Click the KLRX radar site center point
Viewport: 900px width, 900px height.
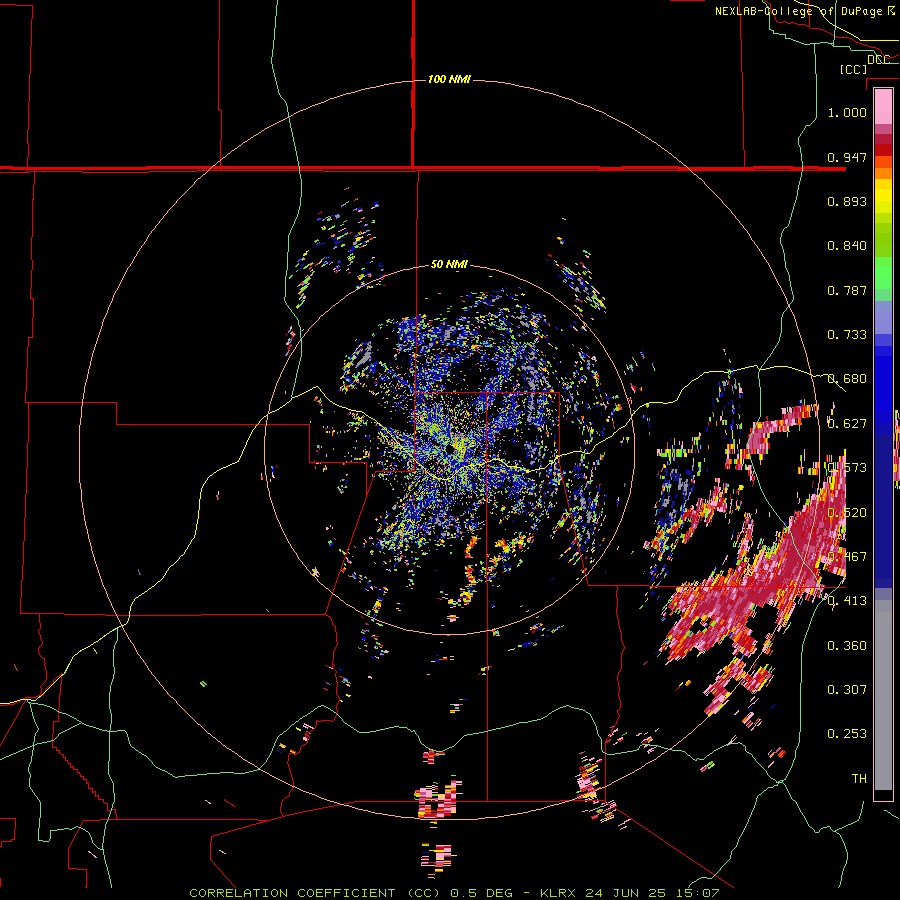pyautogui.click(x=452, y=447)
